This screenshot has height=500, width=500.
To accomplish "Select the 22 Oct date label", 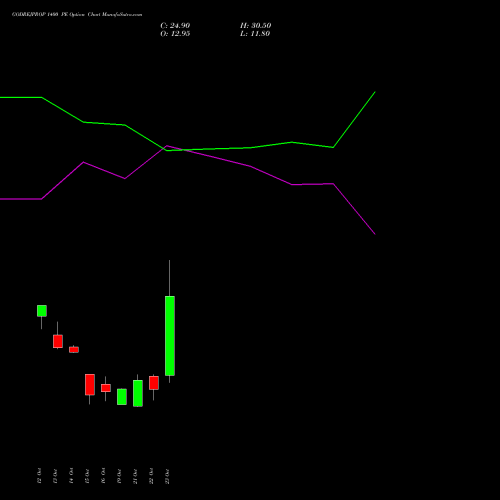I will click(151, 476).
